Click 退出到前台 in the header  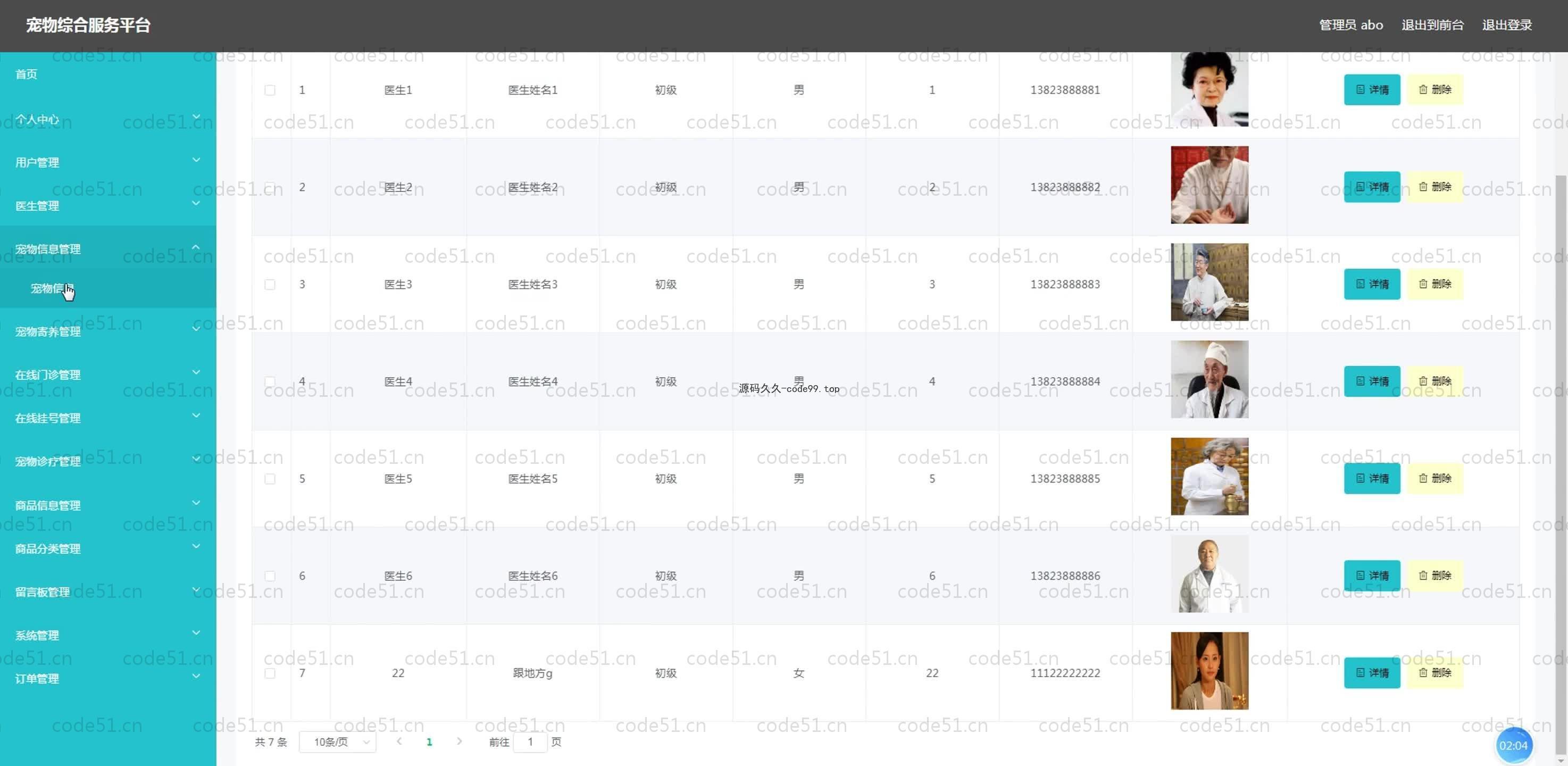pos(1432,25)
